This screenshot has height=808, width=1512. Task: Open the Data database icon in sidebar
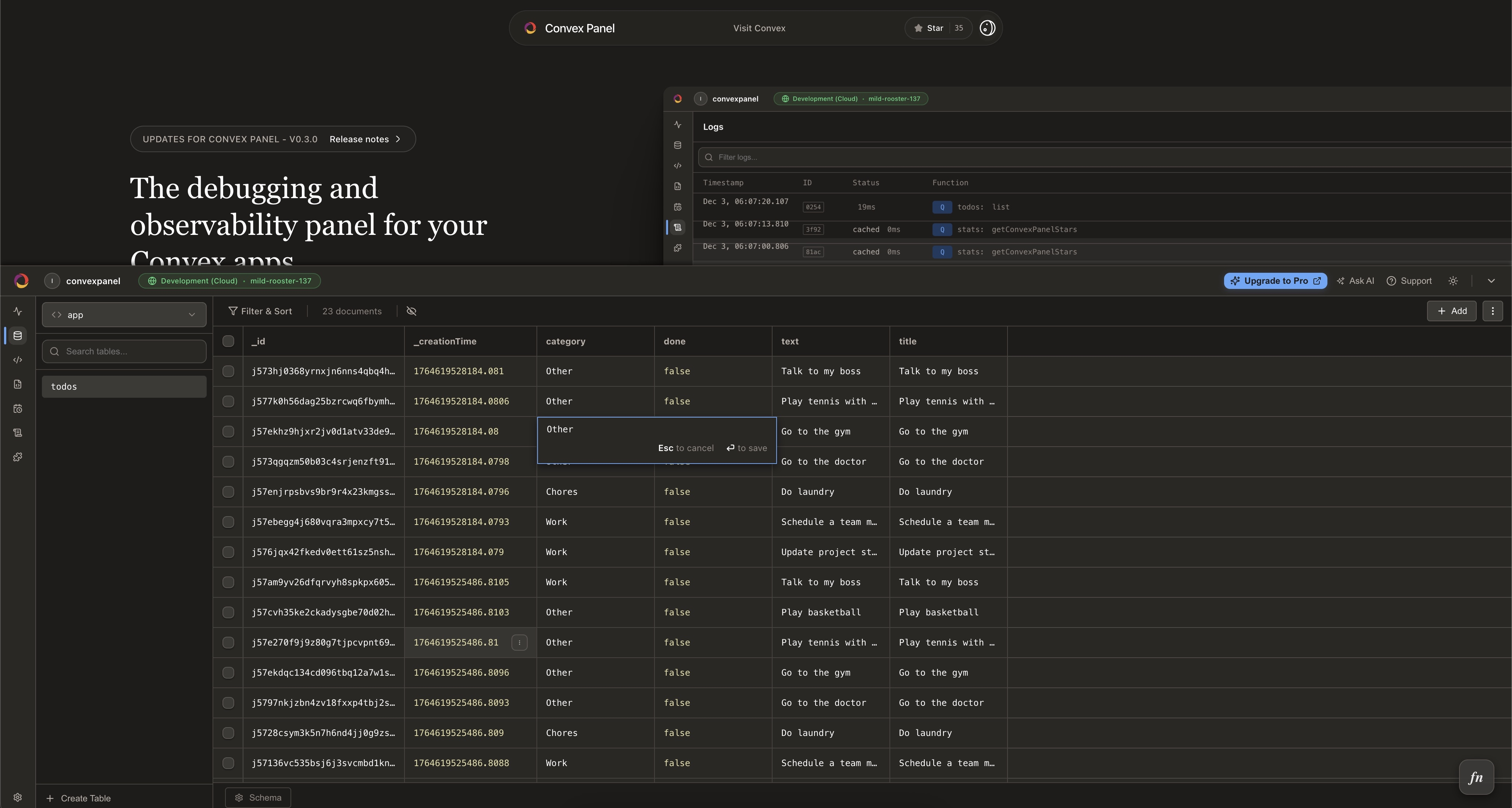coord(18,336)
